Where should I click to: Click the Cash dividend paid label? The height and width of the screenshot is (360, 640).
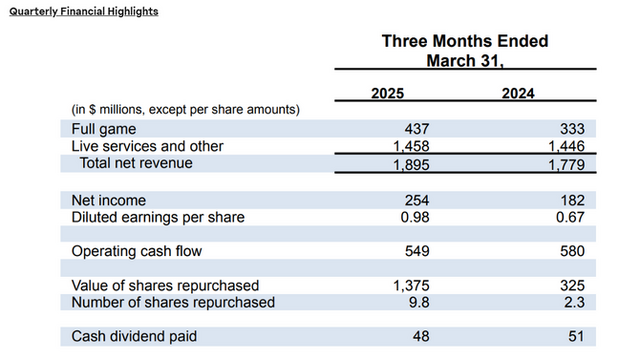(x=134, y=336)
